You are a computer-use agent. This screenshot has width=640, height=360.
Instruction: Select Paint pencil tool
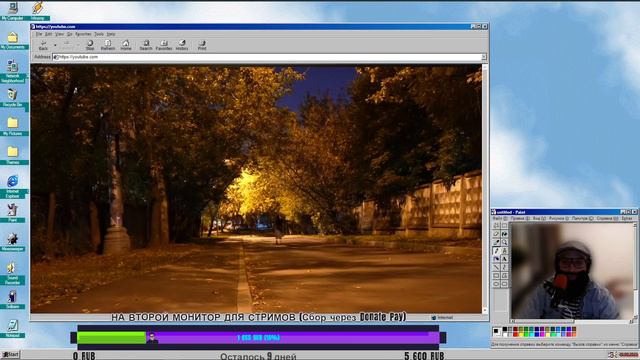tap(496, 251)
